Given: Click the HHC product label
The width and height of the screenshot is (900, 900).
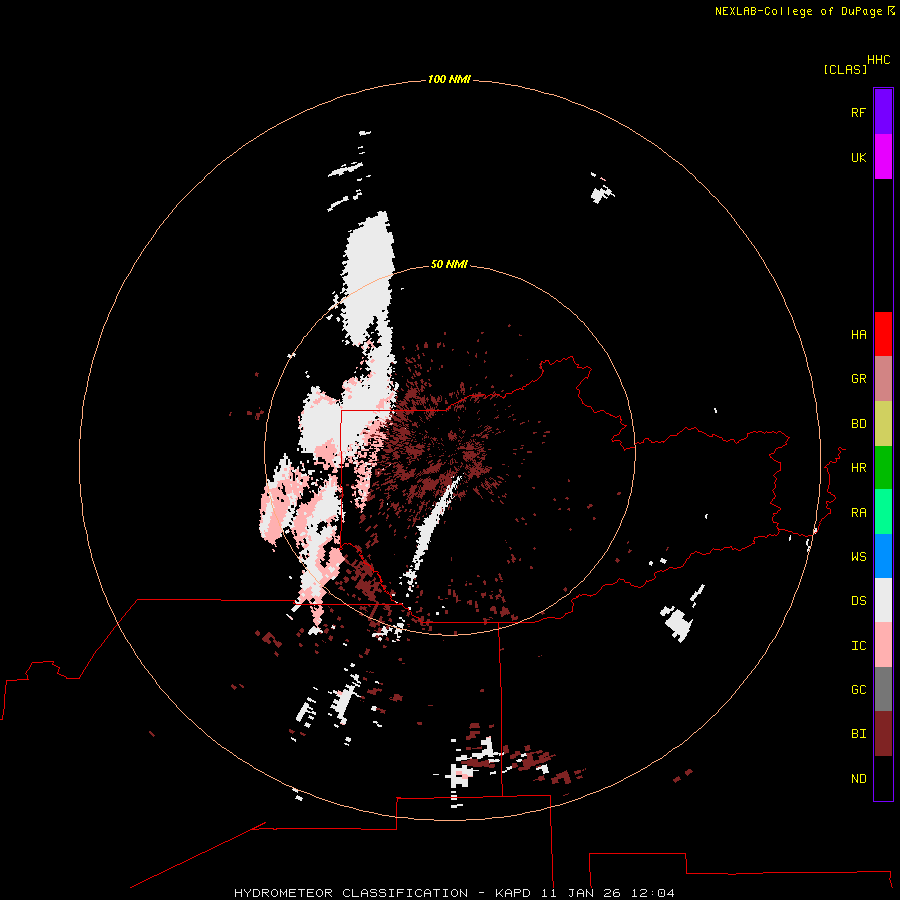Looking at the screenshot, I should (x=878, y=60).
